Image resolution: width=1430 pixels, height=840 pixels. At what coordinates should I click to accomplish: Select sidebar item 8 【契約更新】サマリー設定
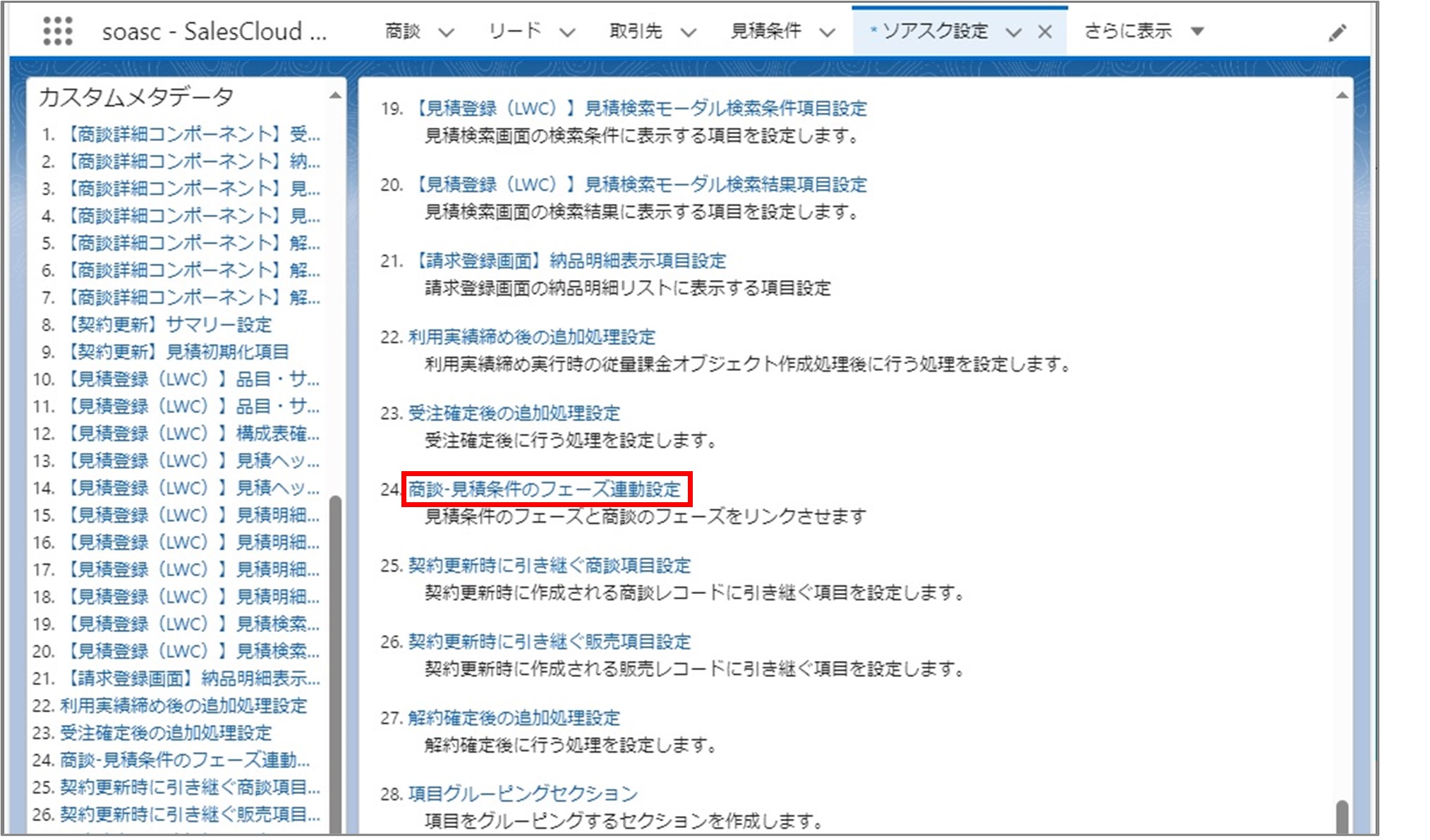[166, 324]
